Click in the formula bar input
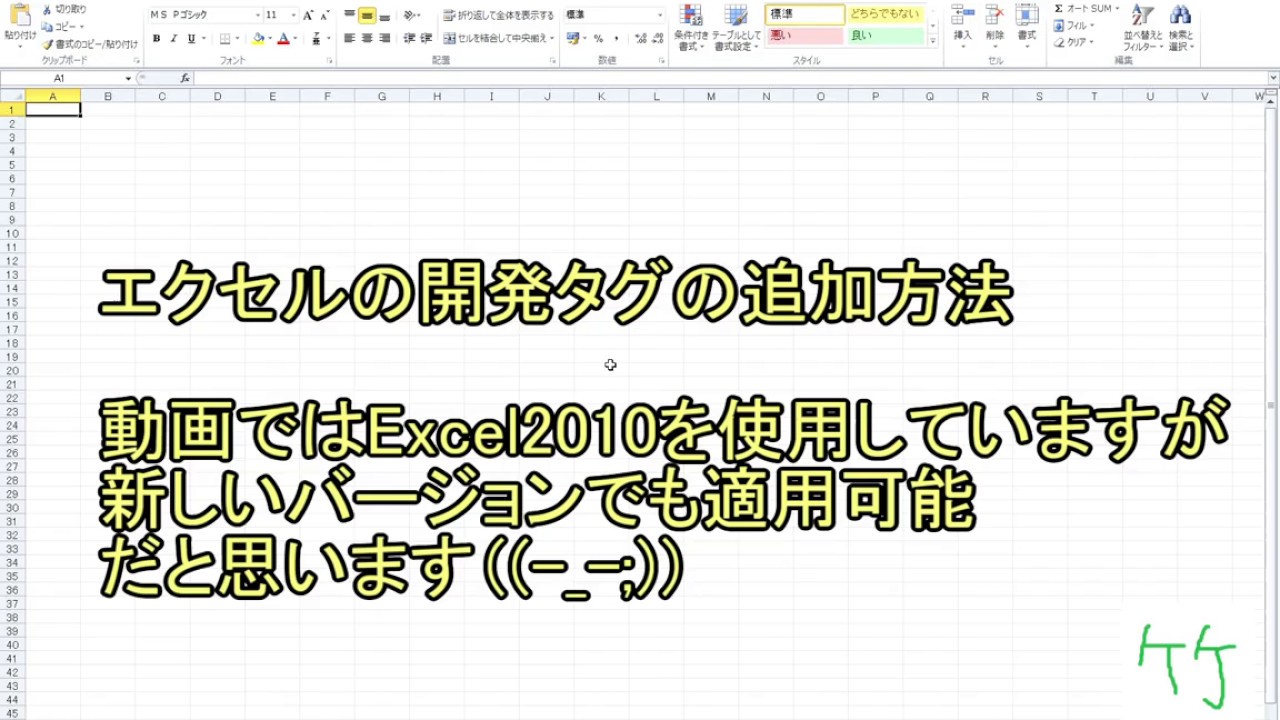The image size is (1280, 720). [x=730, y=78]
